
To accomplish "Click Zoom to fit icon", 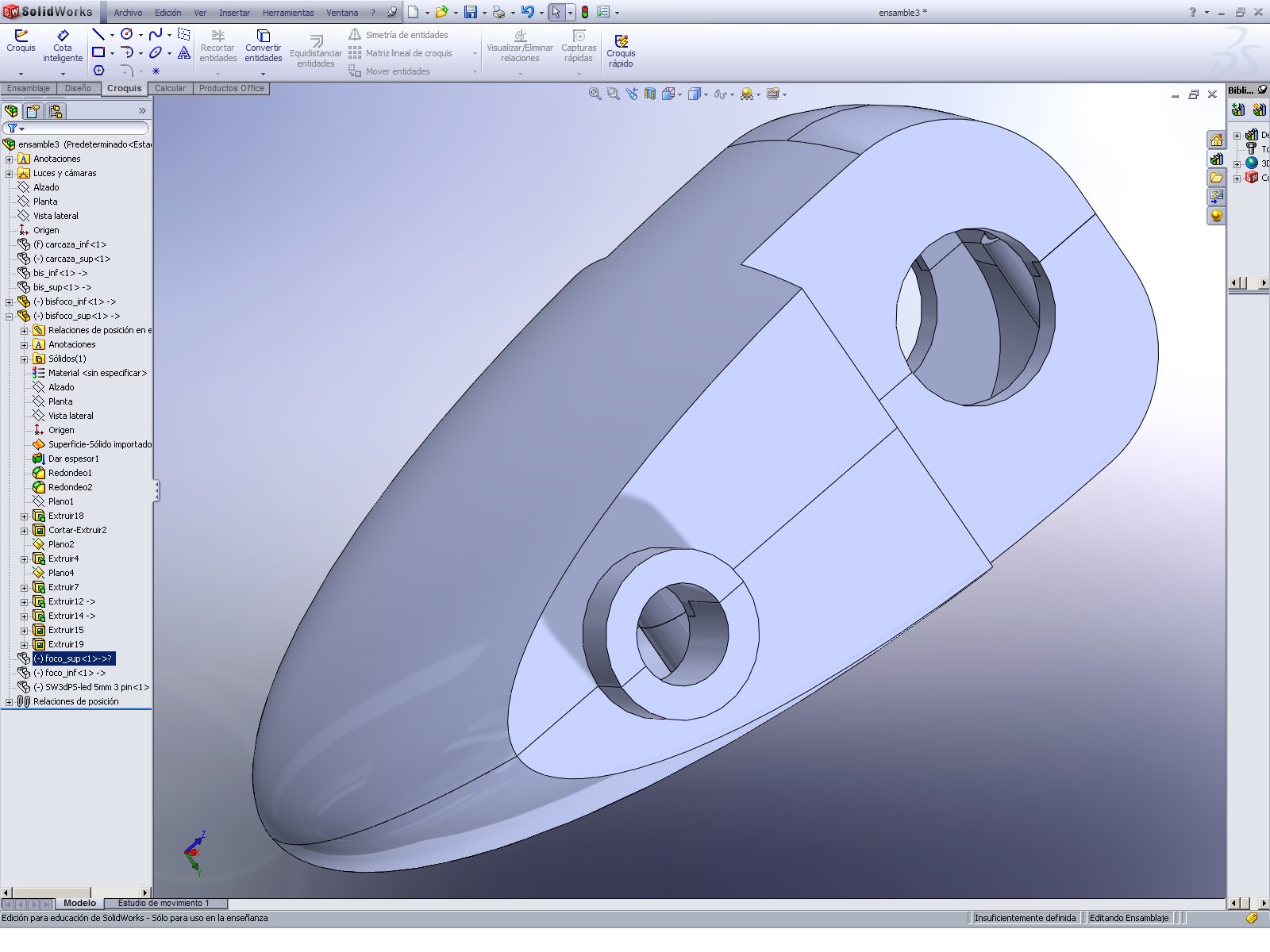I will [x=595, y=94].
